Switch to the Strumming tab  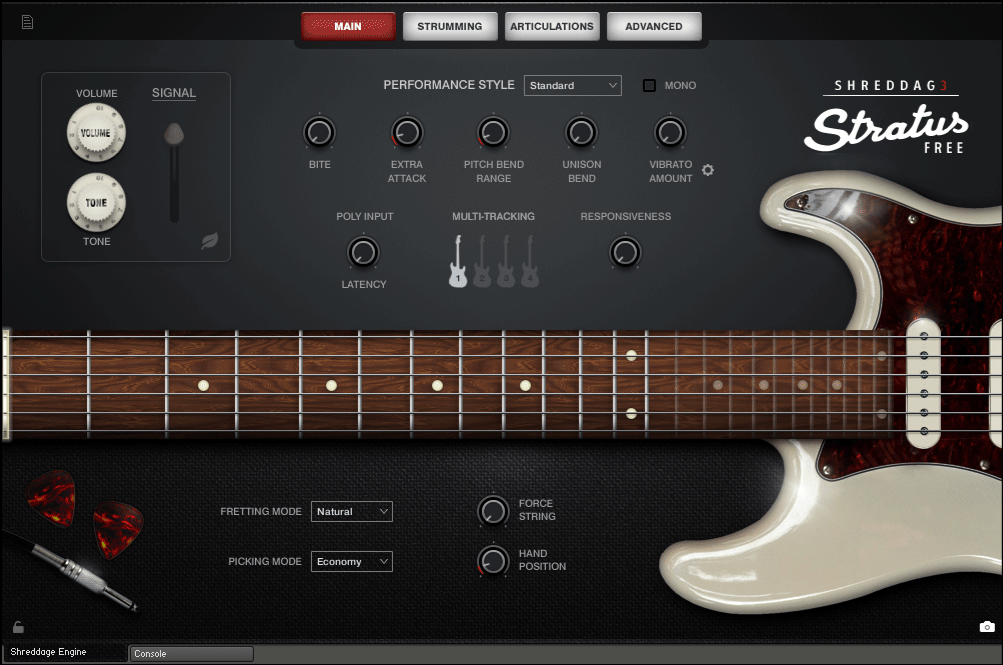tap(449, 26)
